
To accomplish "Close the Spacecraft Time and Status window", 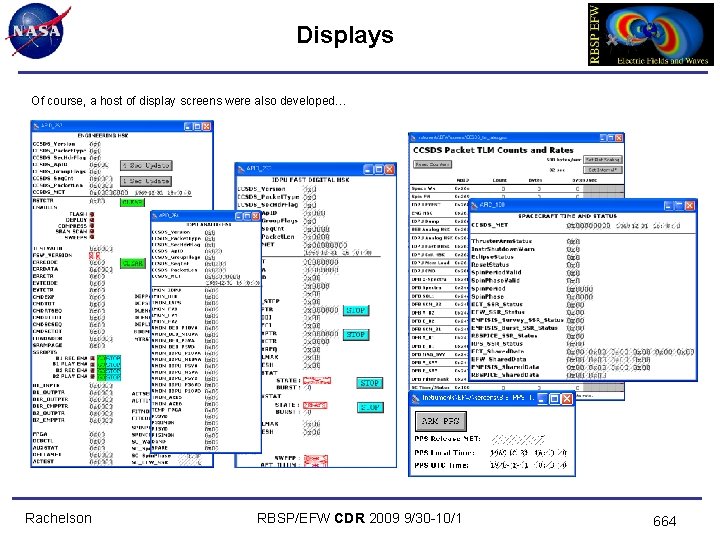I will (x=689, y=206).
